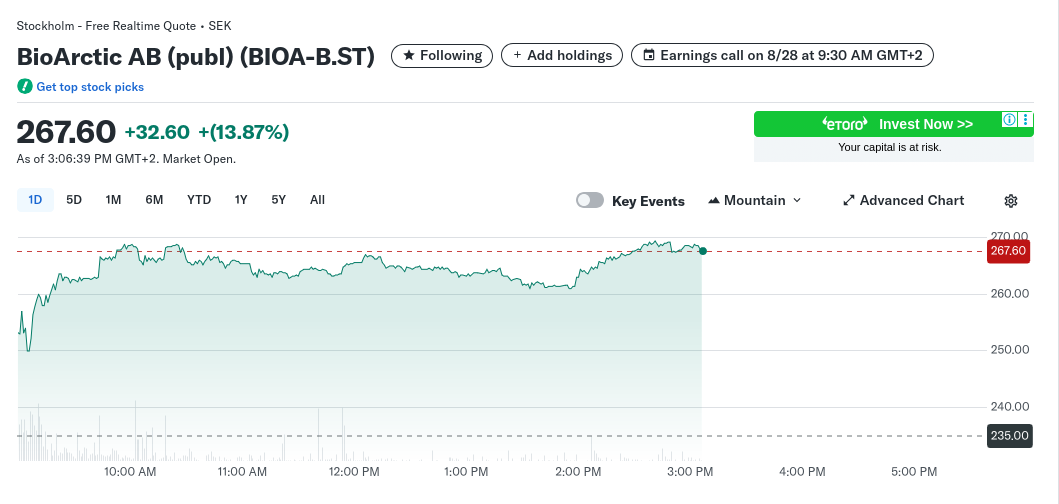Switch to the 5D time range

[74, 200]
